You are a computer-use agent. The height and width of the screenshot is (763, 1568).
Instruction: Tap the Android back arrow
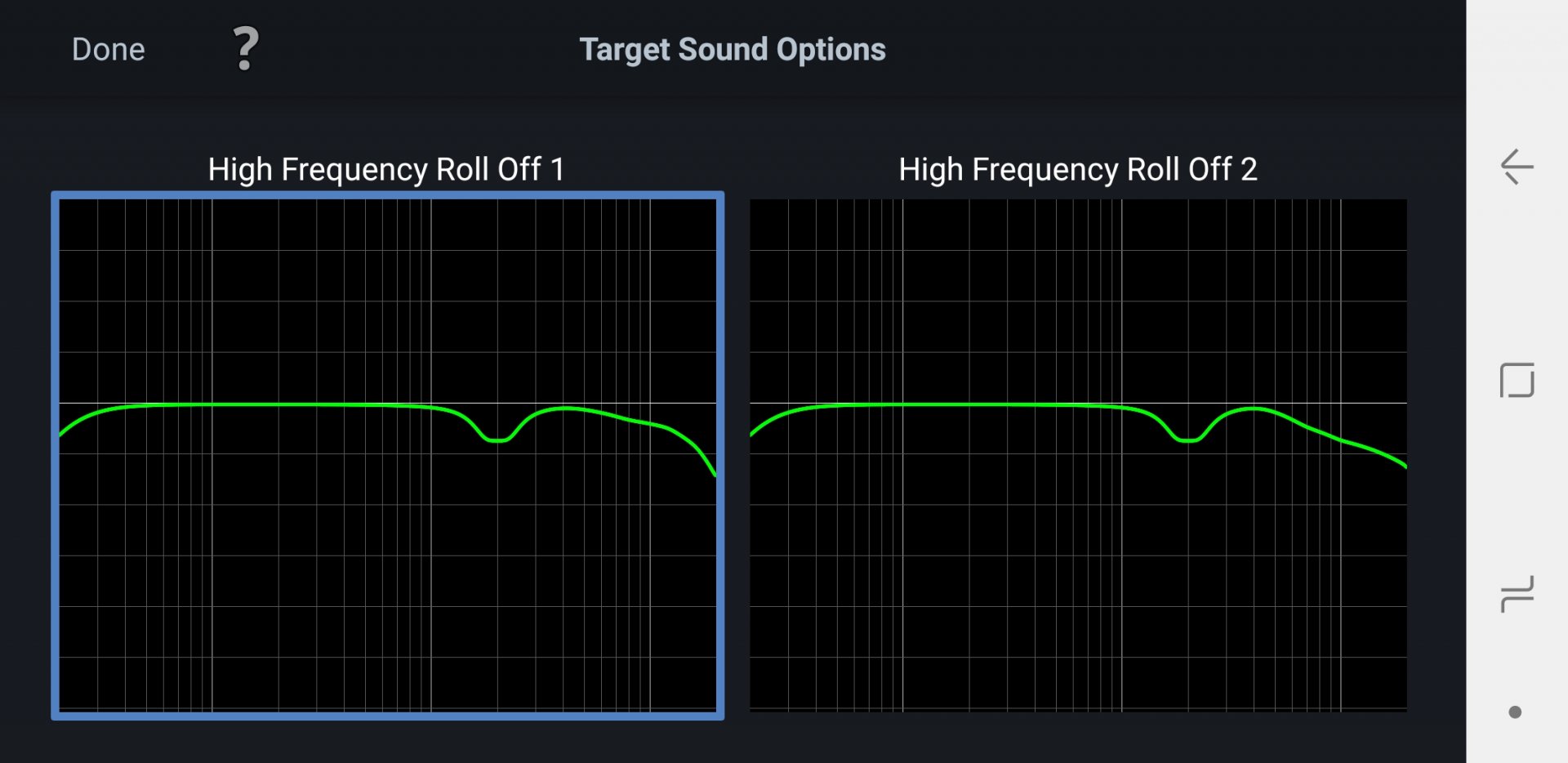pyautogui.click(x=1517, y=167)
